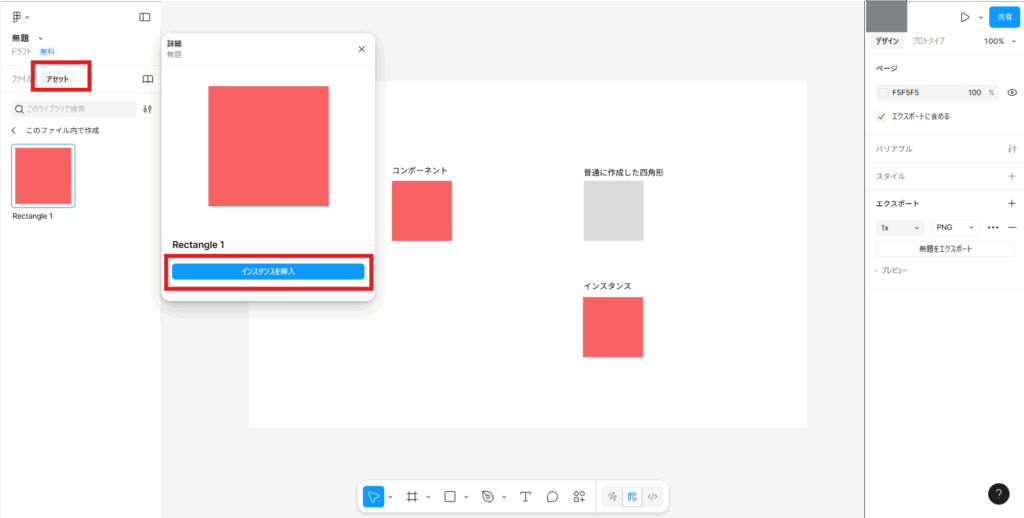This screenshot has height=518, width=1024.
Task: Click the F5F5F5 page color swatch
Action: [883, 92]
